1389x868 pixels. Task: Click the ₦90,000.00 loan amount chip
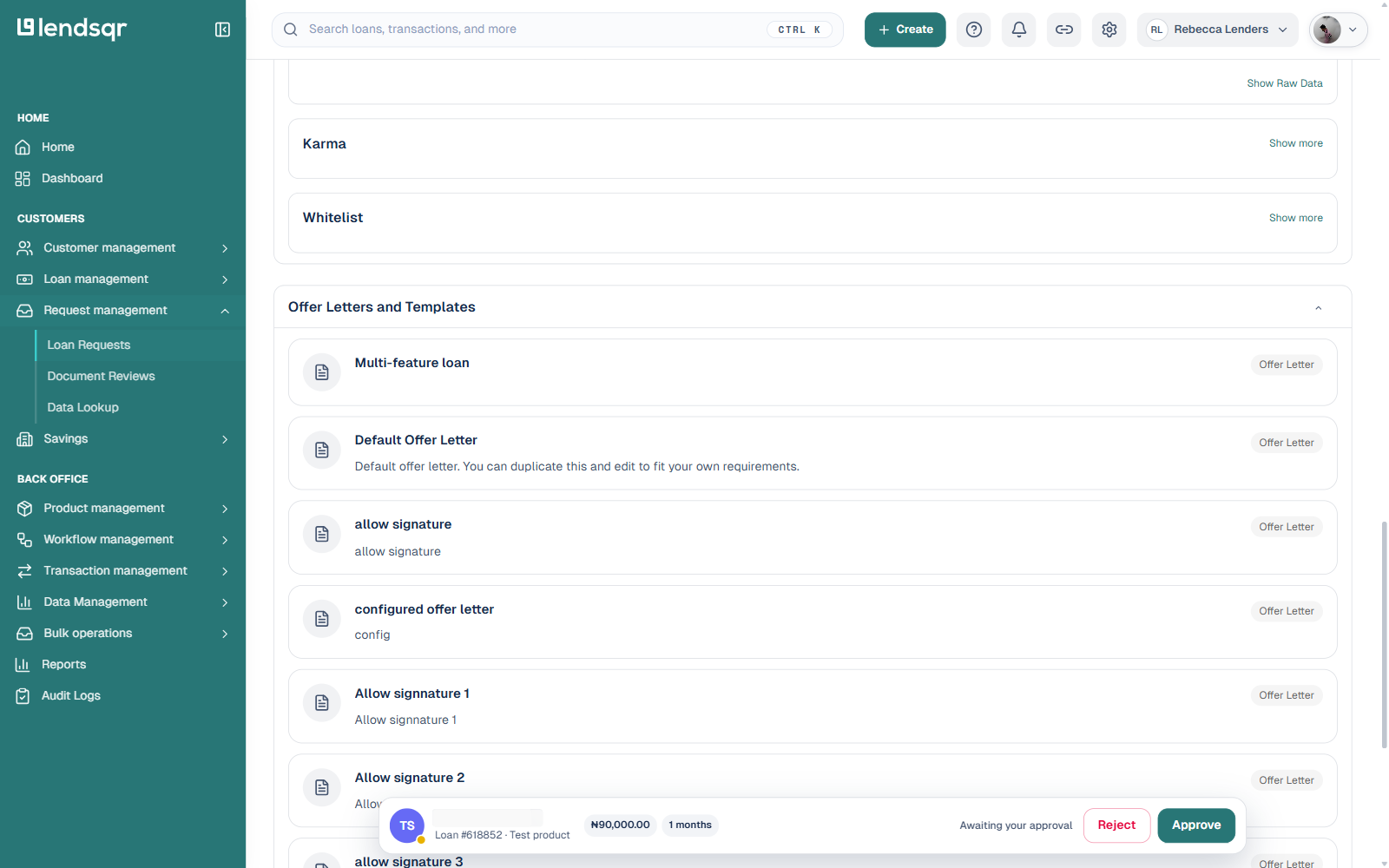point(621,825)
